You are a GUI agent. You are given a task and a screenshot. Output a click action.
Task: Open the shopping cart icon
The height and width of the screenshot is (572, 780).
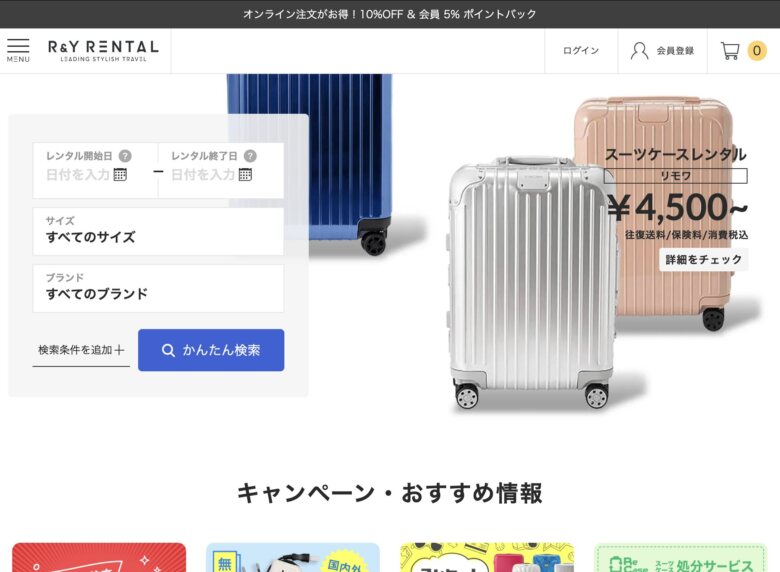pyautogui.click(x=730, y=51)
